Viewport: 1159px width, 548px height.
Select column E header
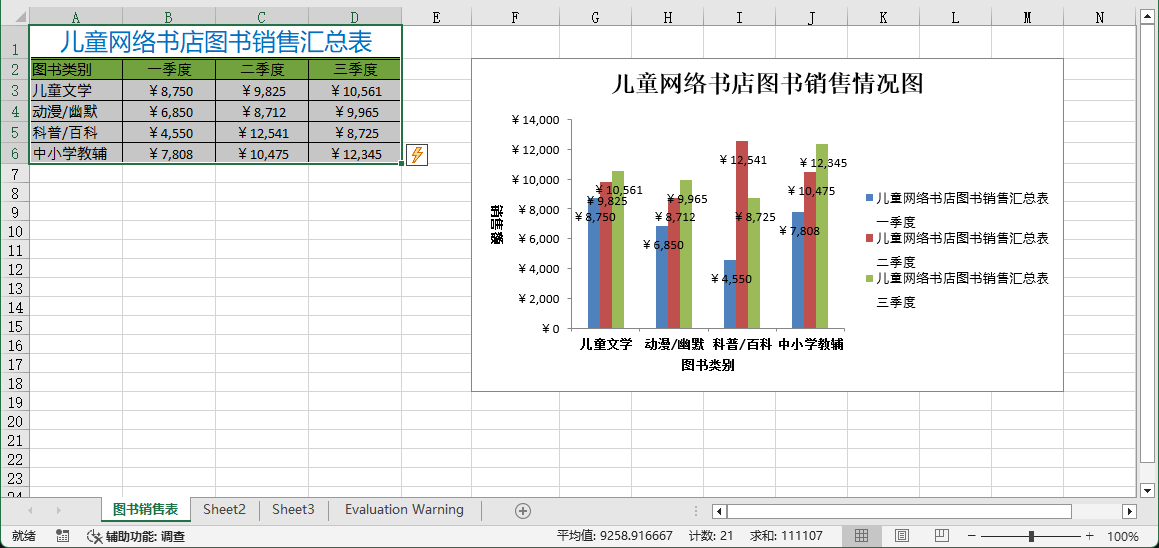pos(436,17)
